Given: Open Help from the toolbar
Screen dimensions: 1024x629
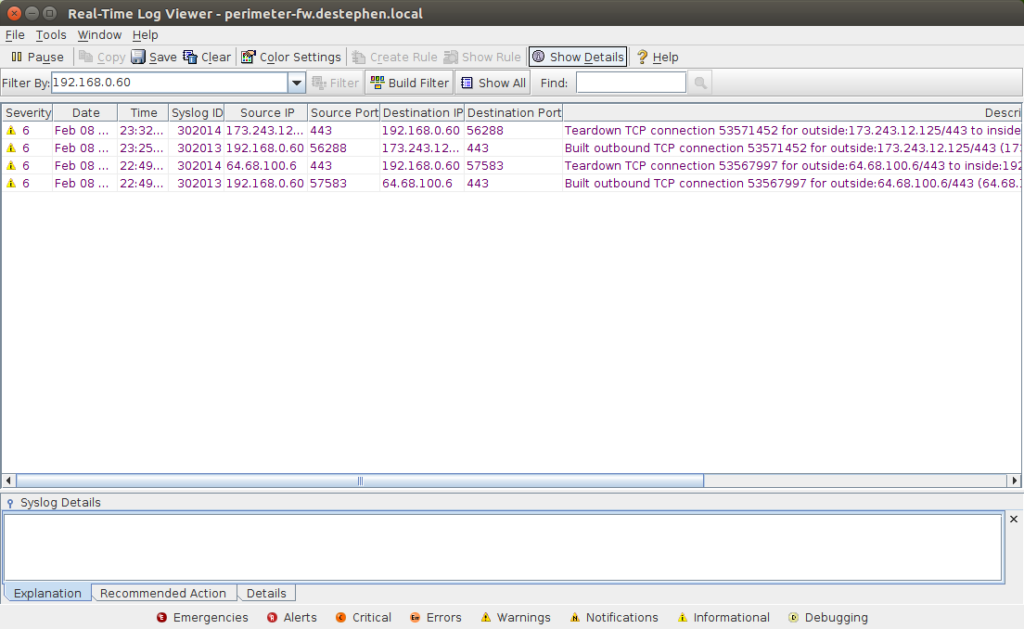Looking at the screenshot, I should (658, 57).
